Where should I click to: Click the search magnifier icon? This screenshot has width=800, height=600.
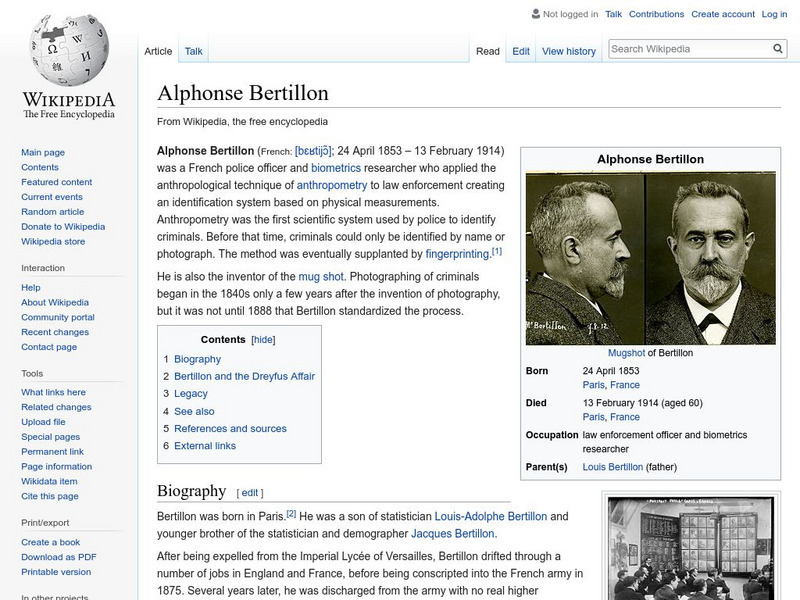(778, 49)
